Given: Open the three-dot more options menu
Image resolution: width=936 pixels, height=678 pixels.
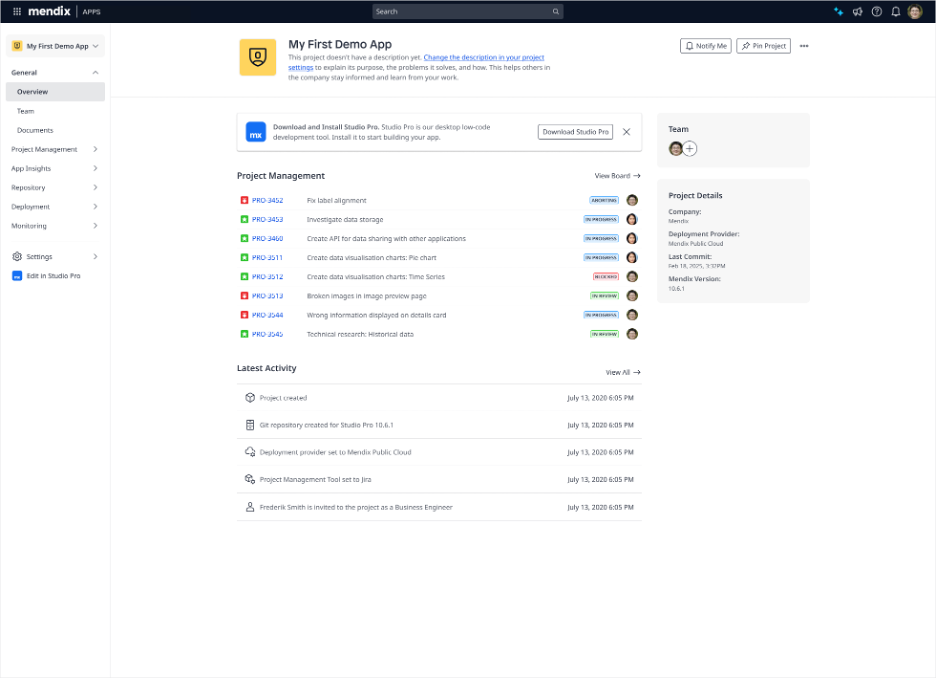Looking at the screenshot, I should (804, 46).
